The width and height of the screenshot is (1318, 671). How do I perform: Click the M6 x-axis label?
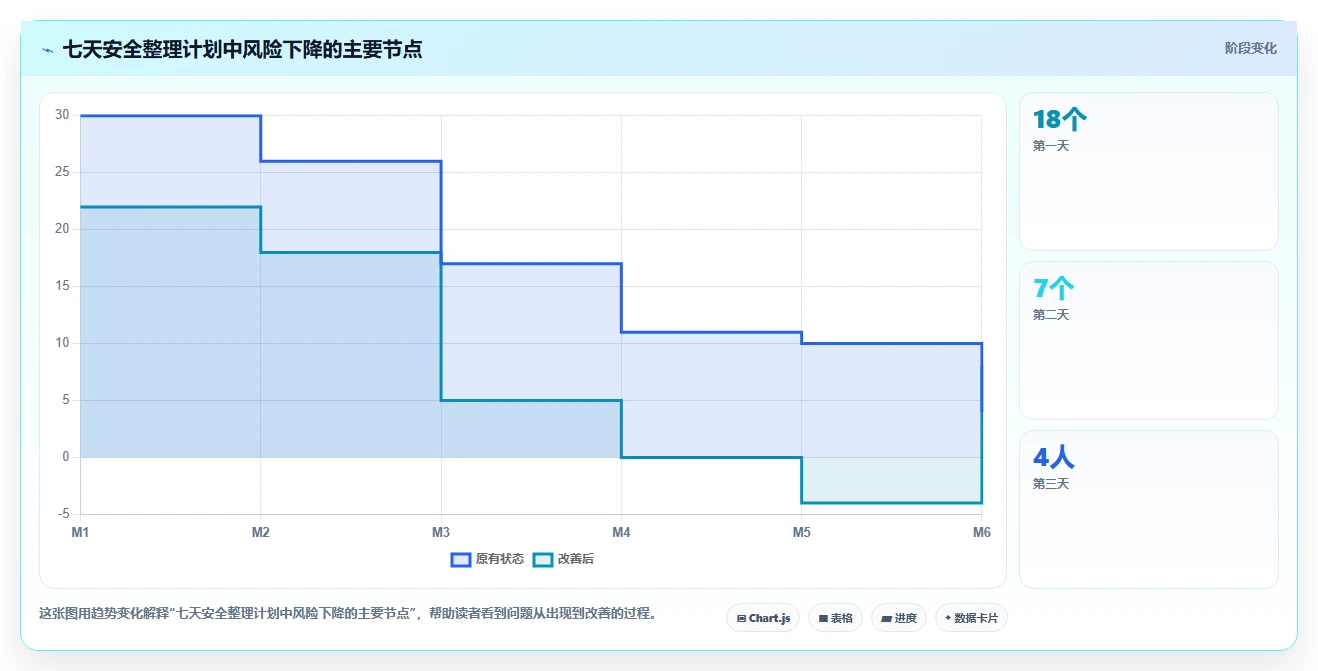(x=982, y=532)
